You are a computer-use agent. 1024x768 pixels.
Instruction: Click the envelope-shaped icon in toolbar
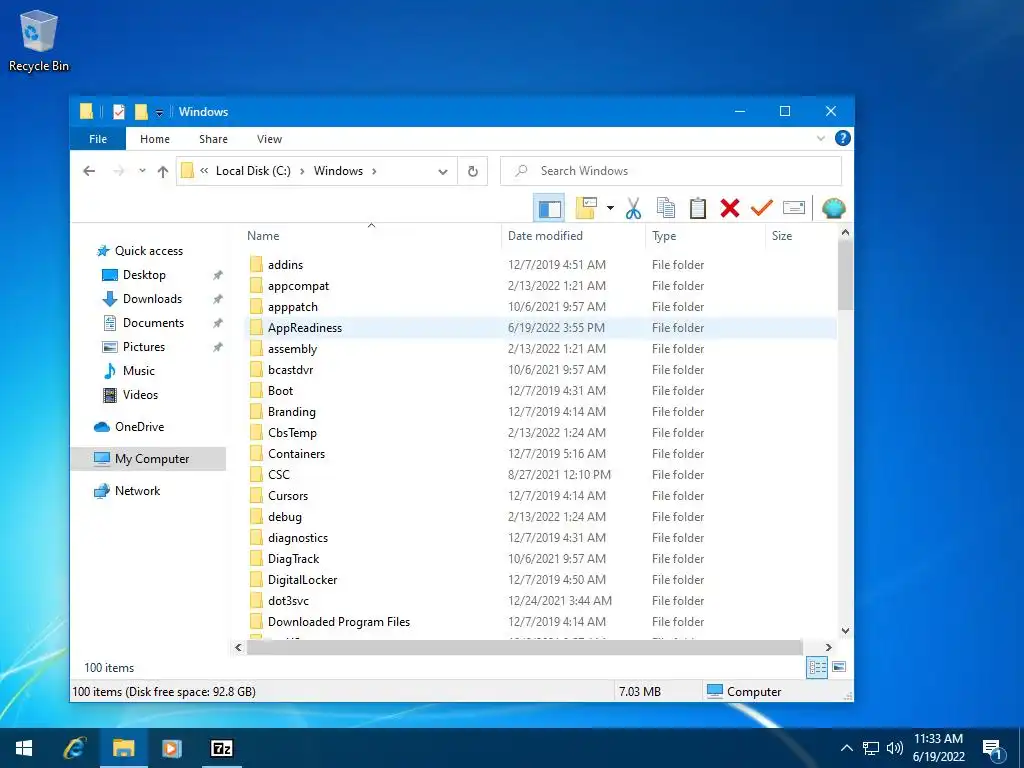click(x=793, y=208)
